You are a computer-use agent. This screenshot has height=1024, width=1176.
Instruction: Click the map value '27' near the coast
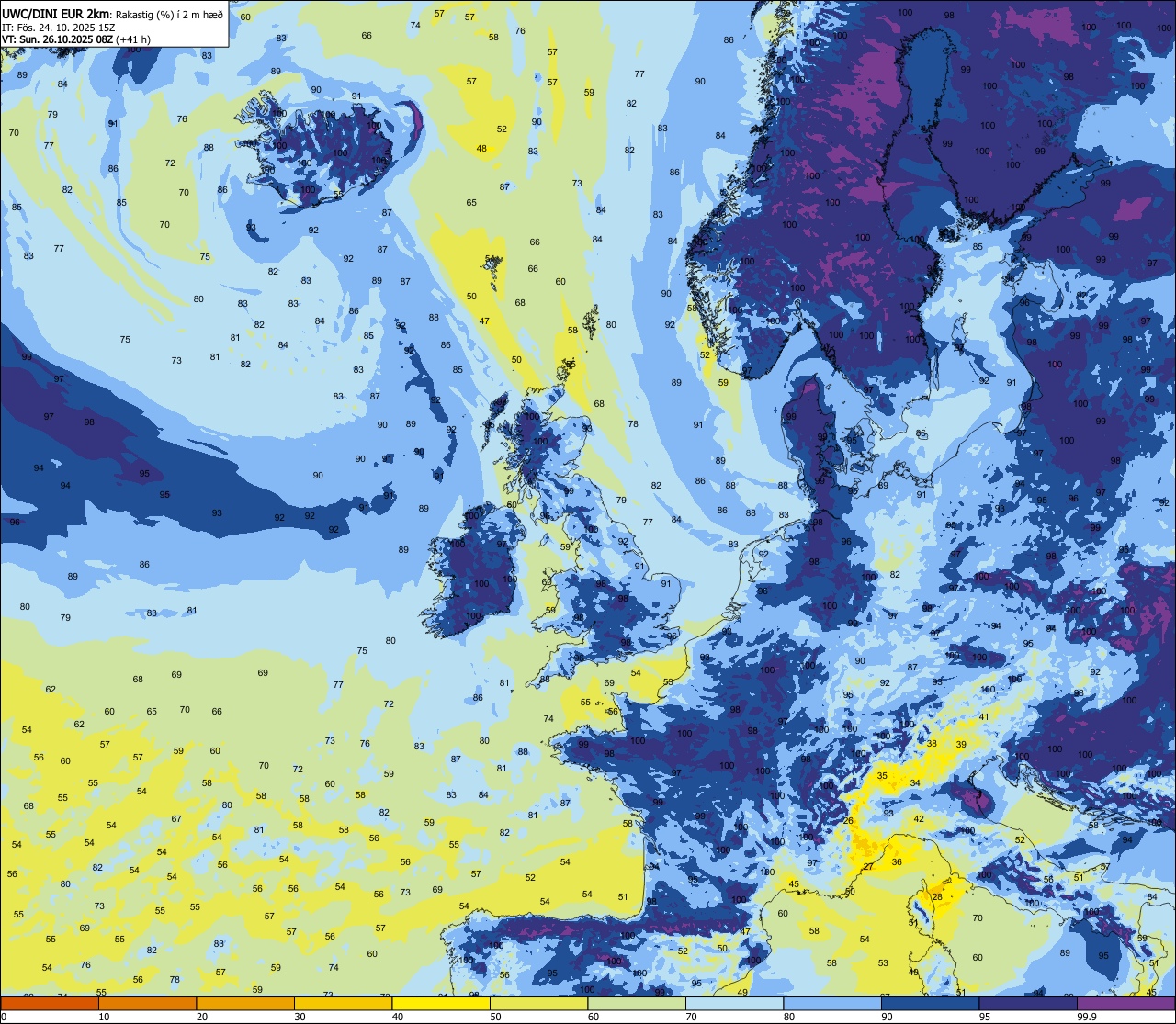point(868,867)
